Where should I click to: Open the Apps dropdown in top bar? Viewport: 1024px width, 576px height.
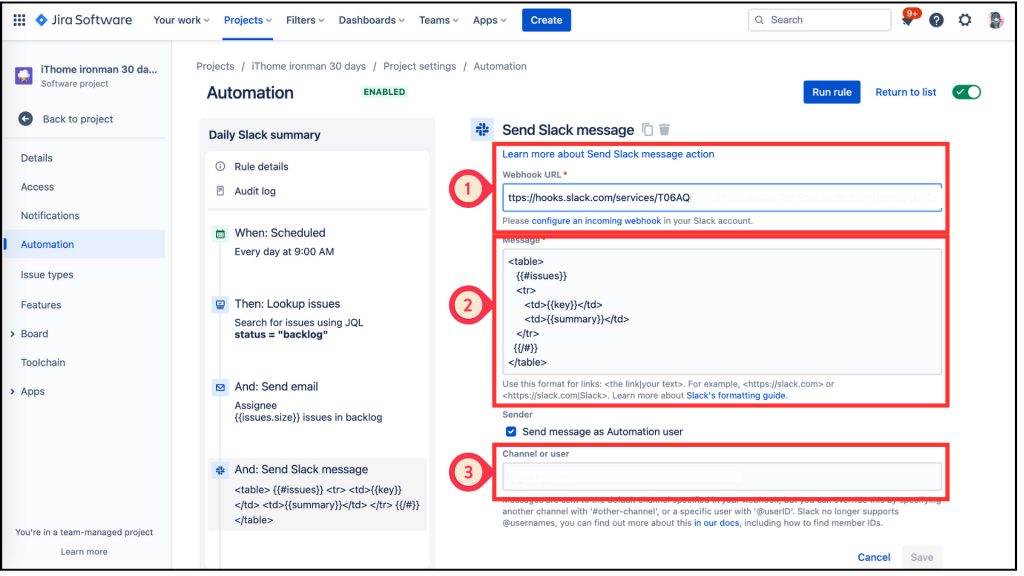pyautogui.click(x=489, y=20)
